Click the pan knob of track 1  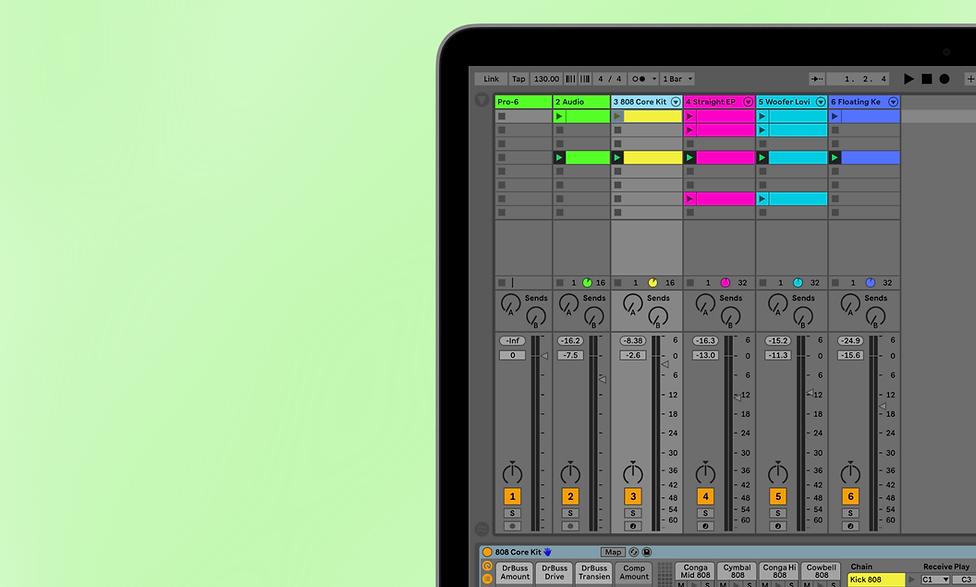coord(512,474)
